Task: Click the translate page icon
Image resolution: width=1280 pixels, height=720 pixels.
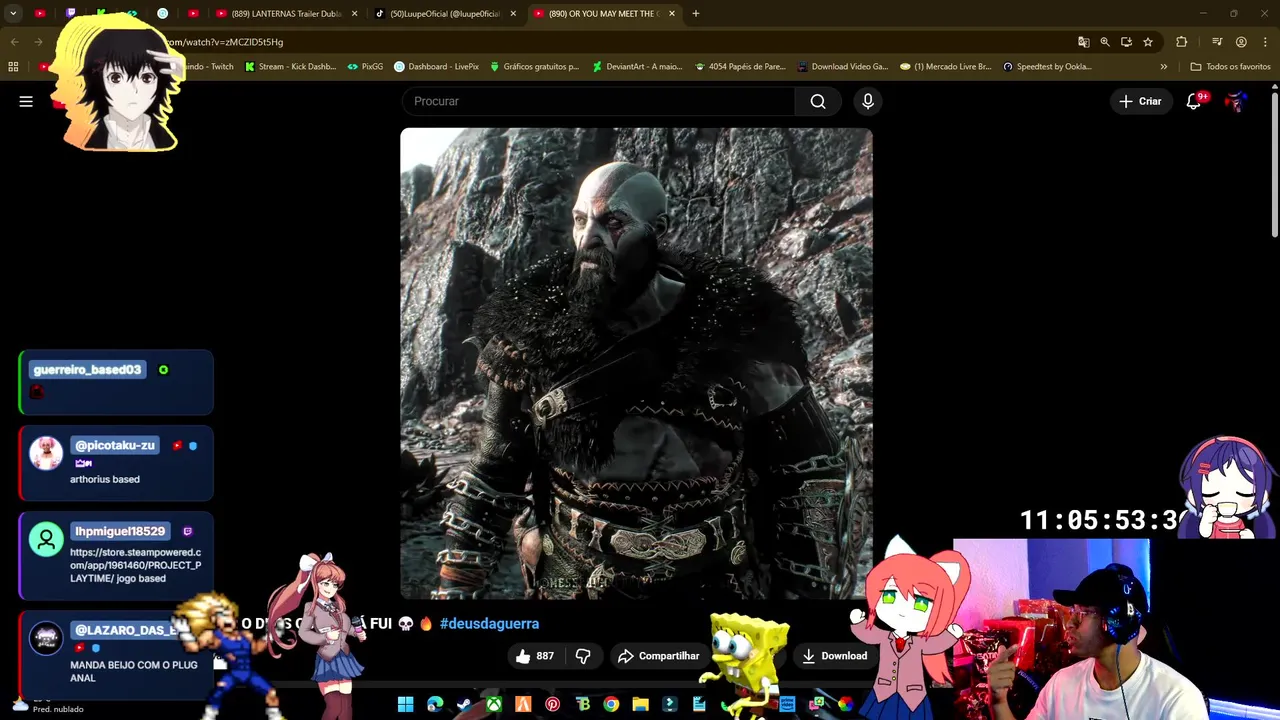Action: [1083, 42]
